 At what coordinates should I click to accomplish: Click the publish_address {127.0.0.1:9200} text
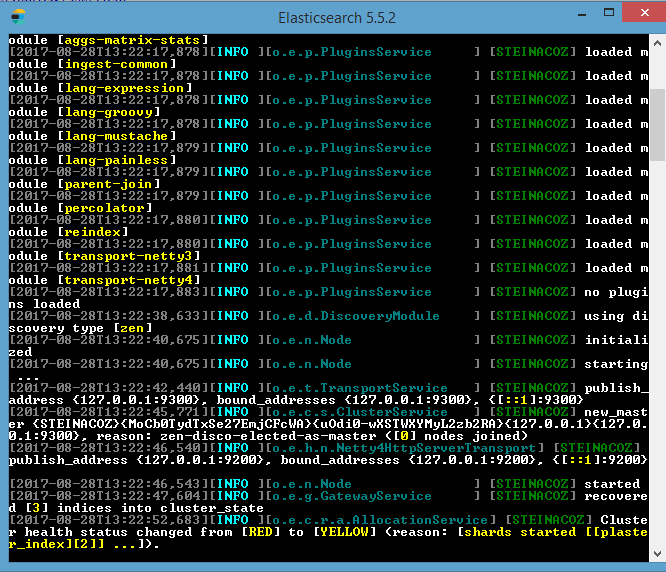pyautogui.click(x=137, y=460)
